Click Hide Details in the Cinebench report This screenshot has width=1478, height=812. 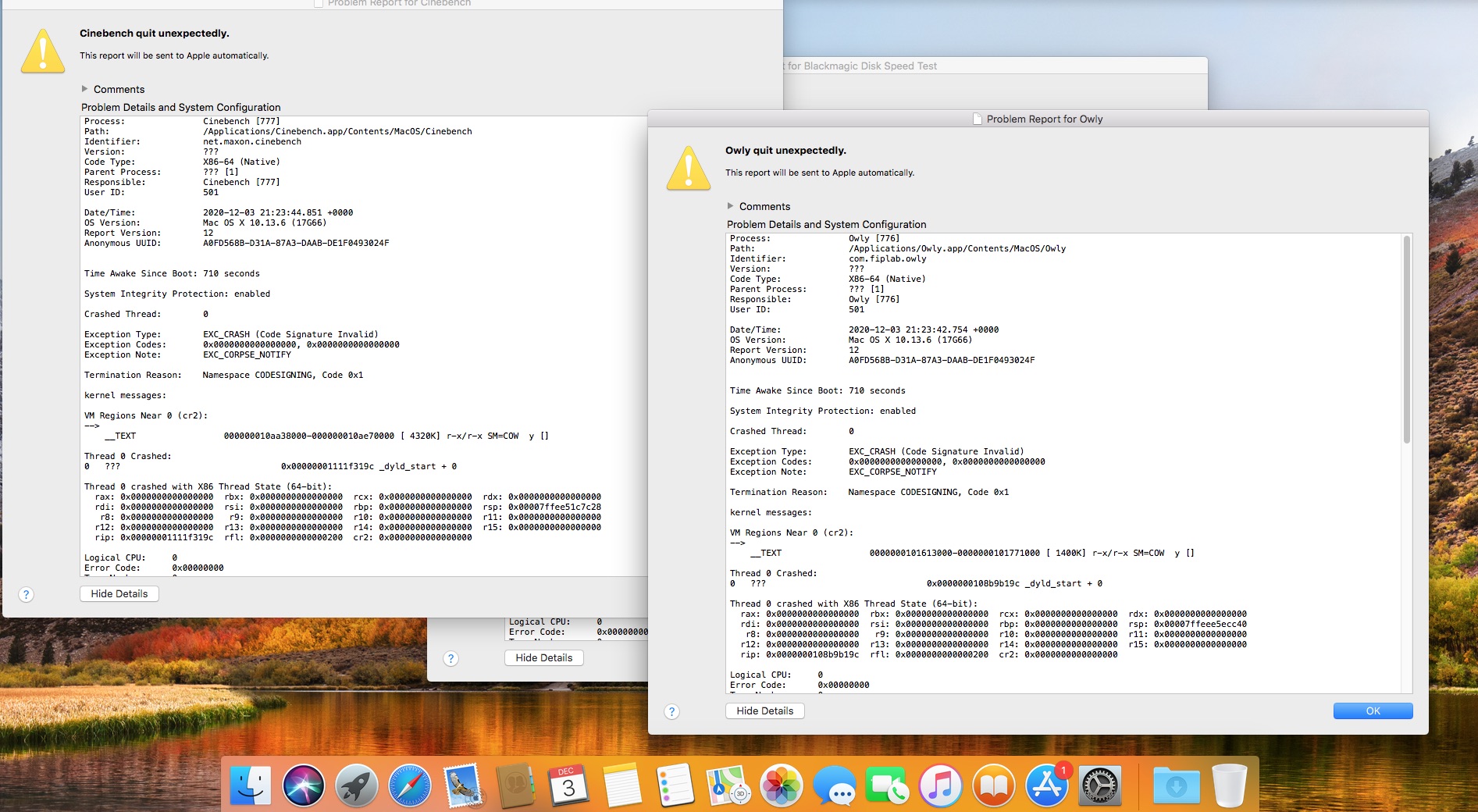[119, 593]
